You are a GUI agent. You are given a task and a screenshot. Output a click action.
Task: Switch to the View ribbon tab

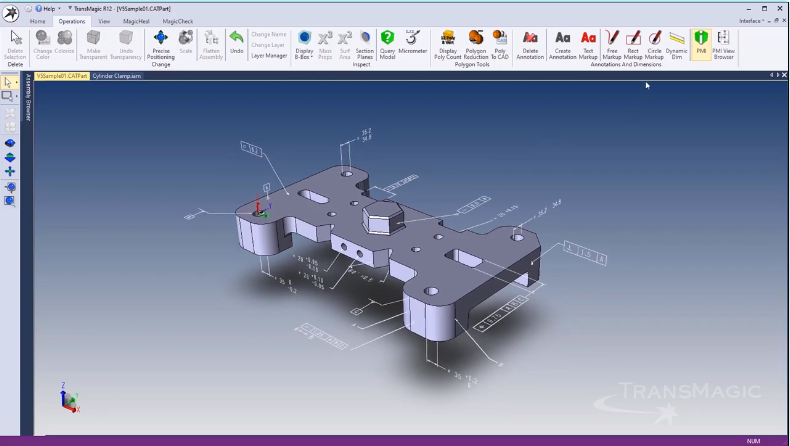[x=104, y=21]
